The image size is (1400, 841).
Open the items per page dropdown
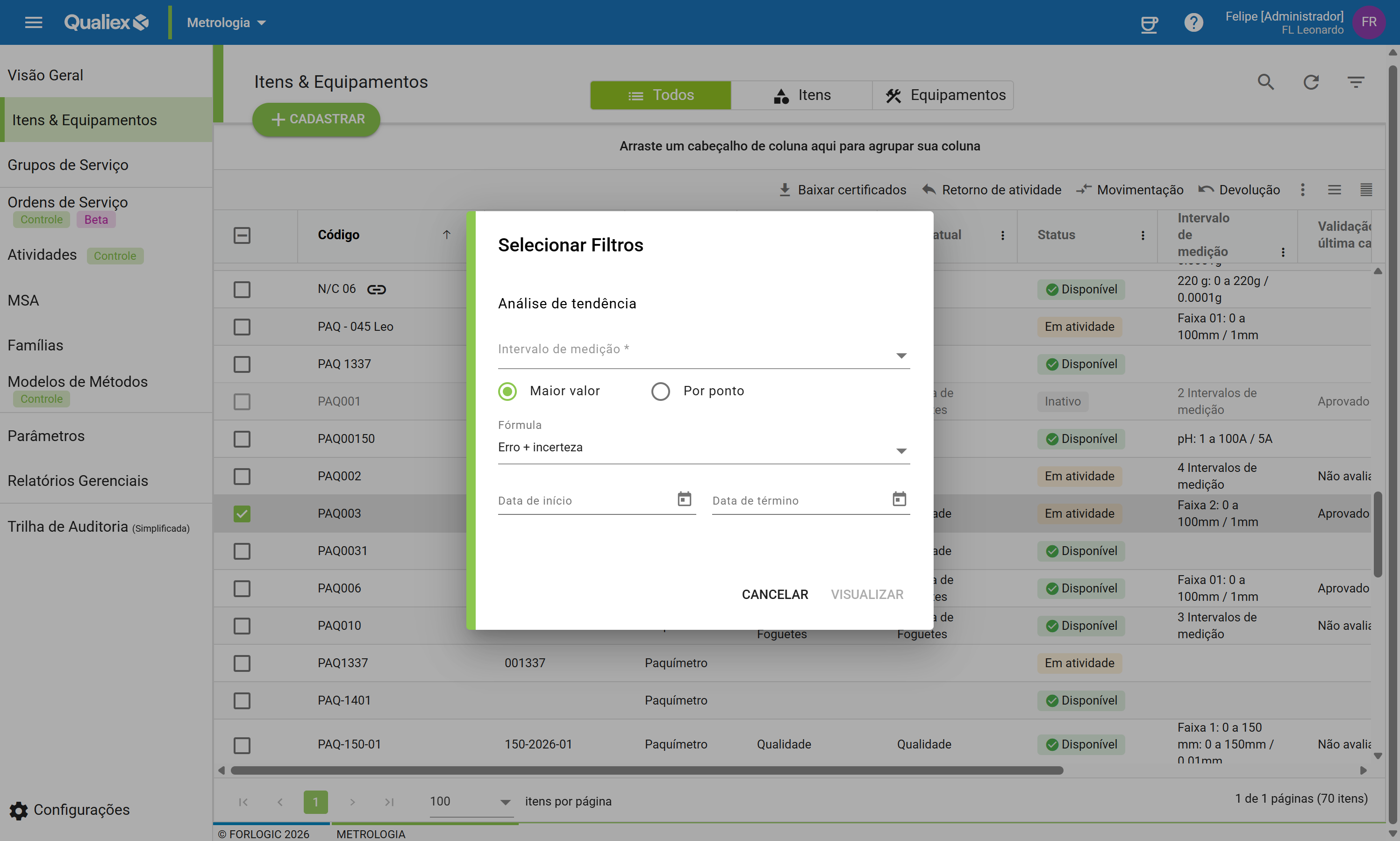click(471, 802)
